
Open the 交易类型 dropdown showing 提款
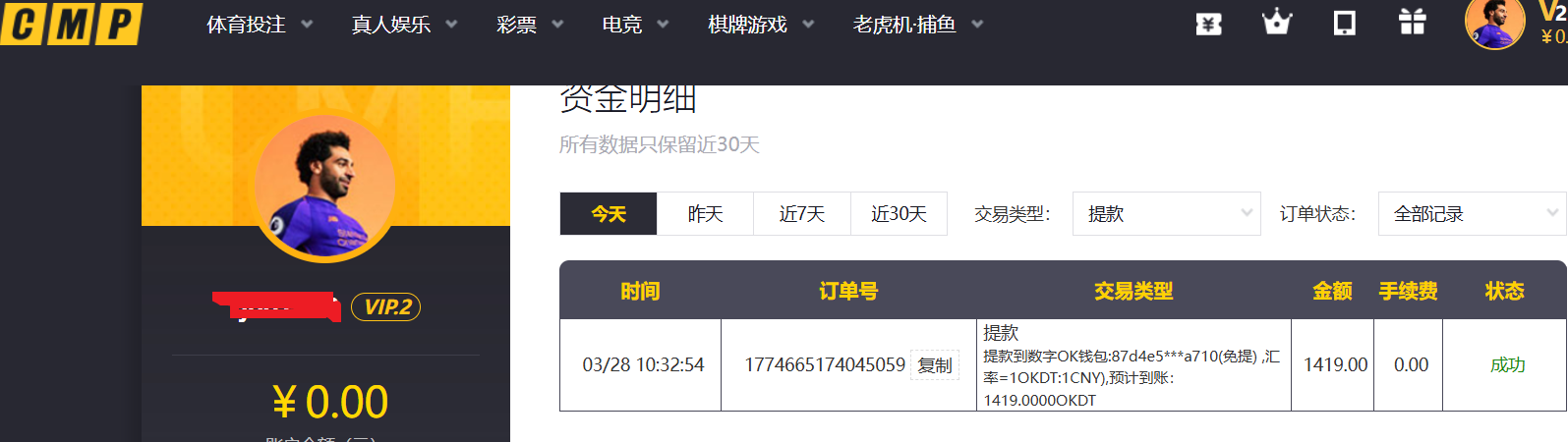(1166, 214)
